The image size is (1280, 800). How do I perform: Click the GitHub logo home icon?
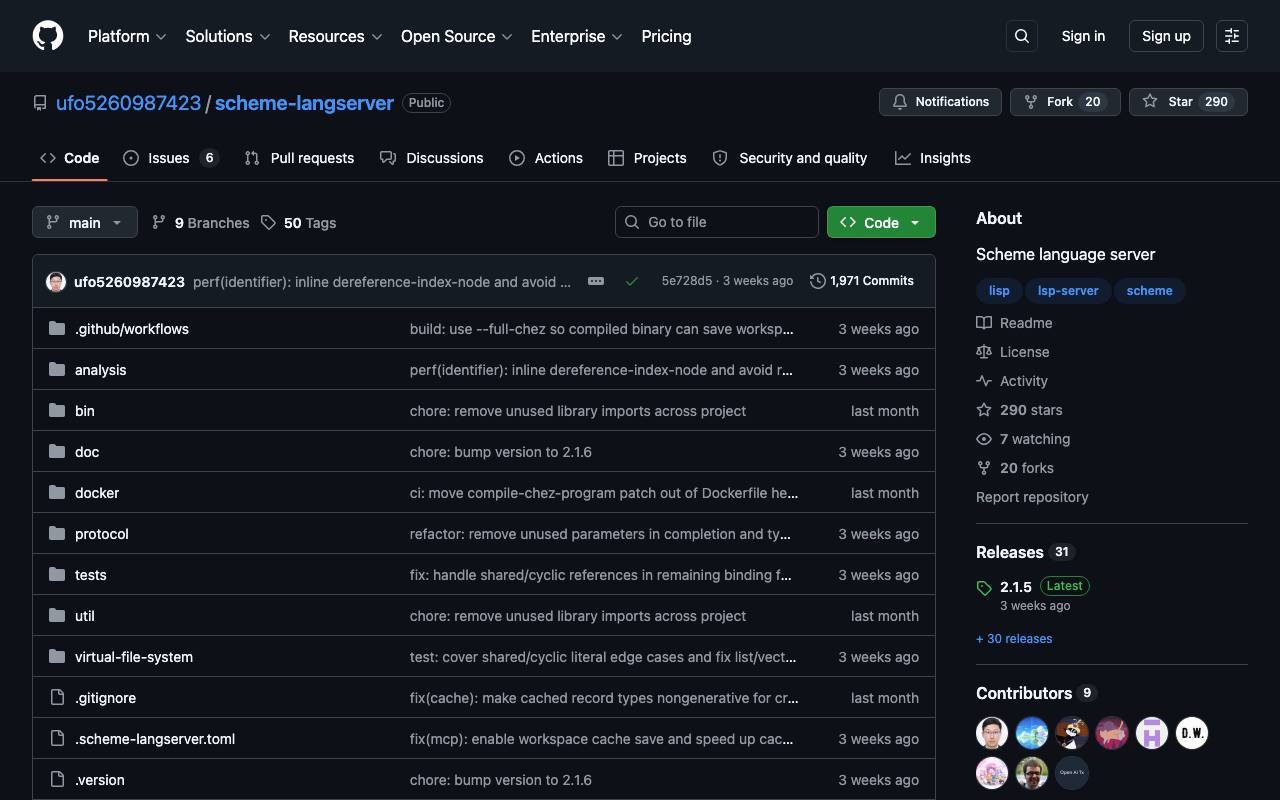tap(48, 36)
